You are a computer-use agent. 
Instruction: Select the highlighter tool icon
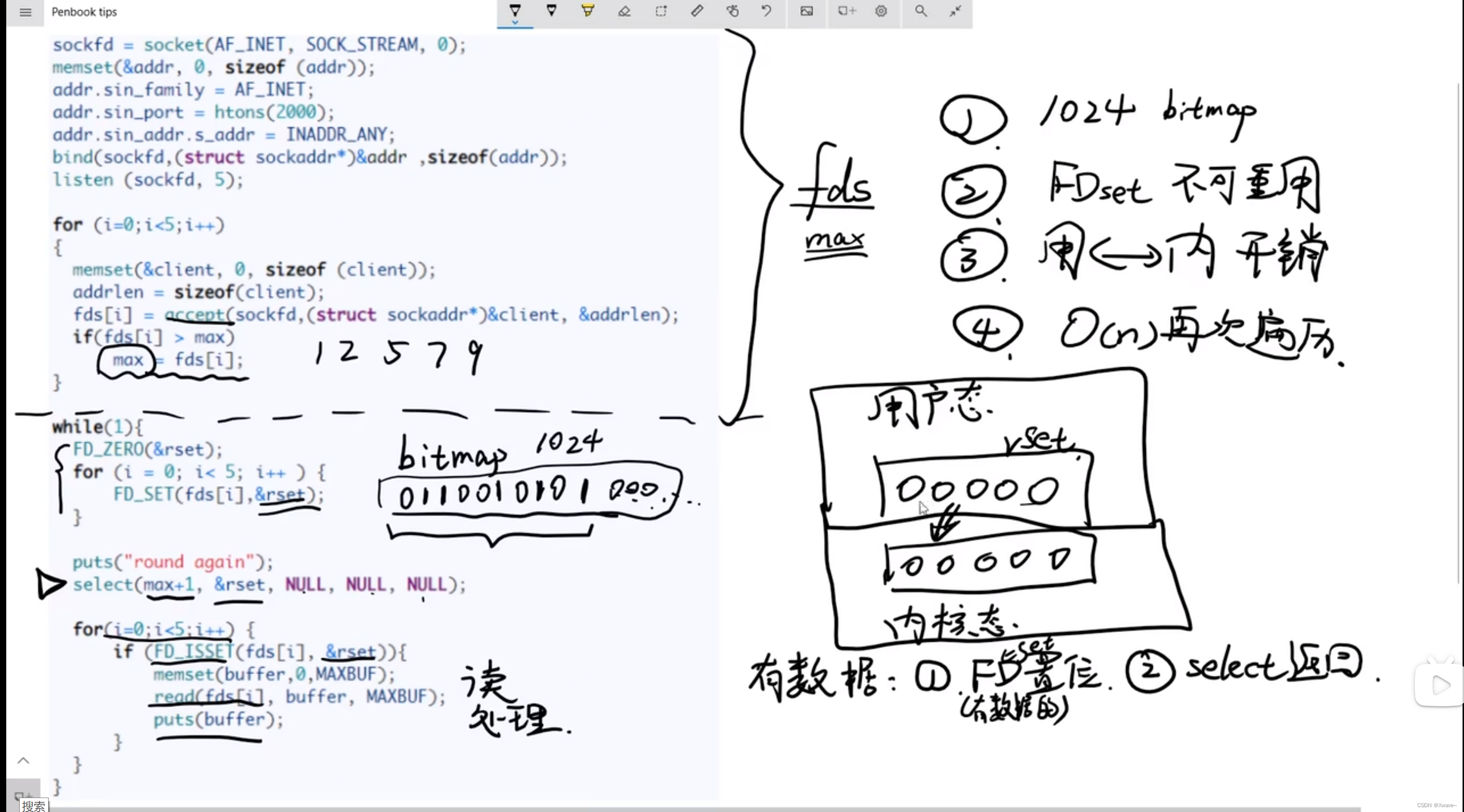(x=588, y=11)
